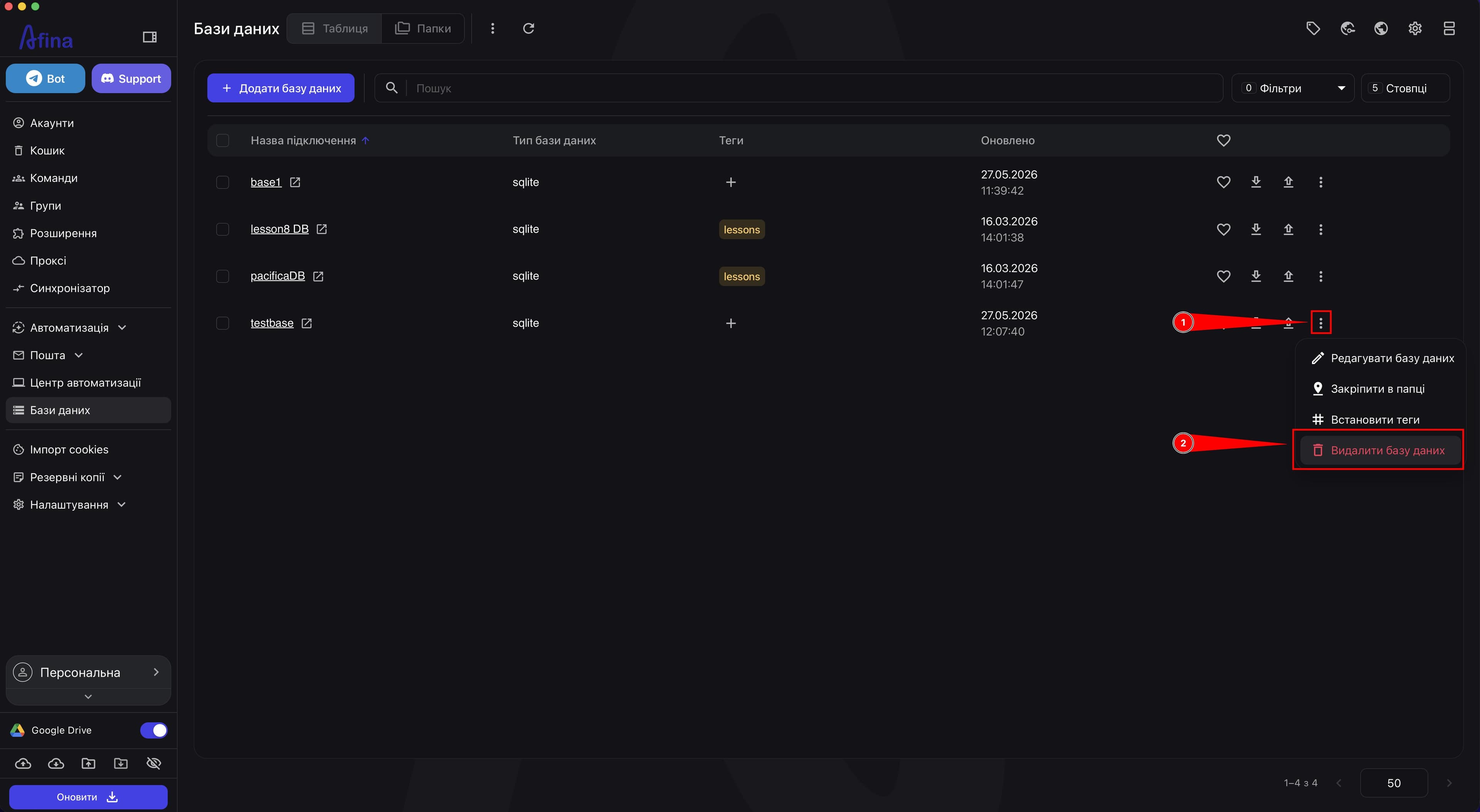Open the Фільтри dropdown

(1293, 88)
